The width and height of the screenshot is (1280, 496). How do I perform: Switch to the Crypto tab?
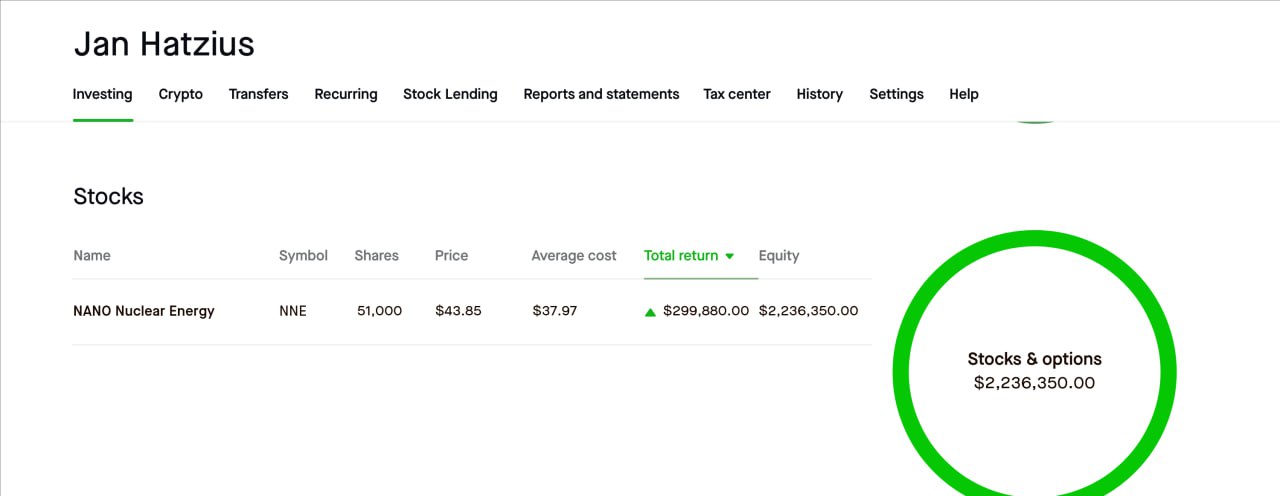[x=181, y=94]
